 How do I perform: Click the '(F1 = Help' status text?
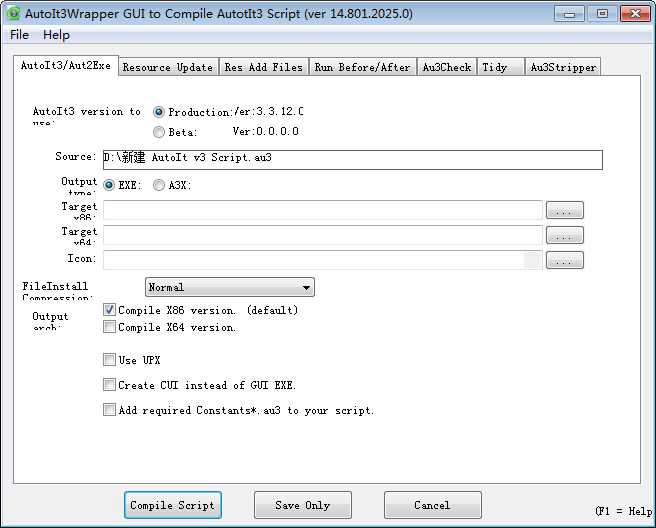click(623, 511)
